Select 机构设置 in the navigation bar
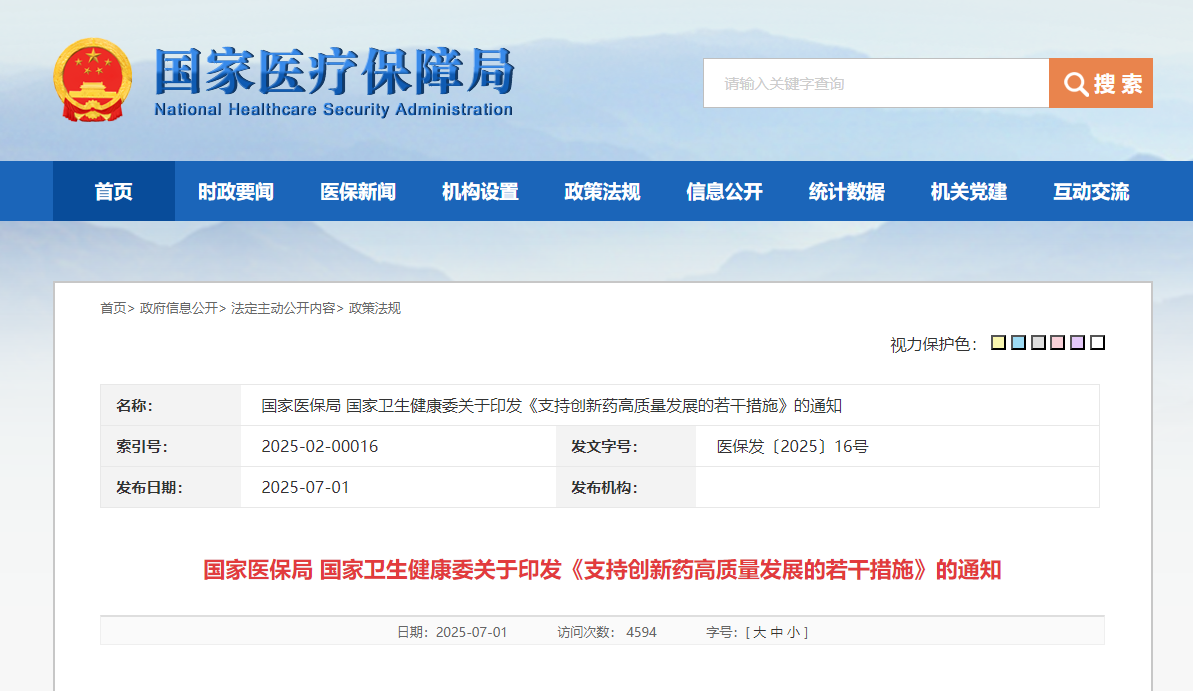 480,191
